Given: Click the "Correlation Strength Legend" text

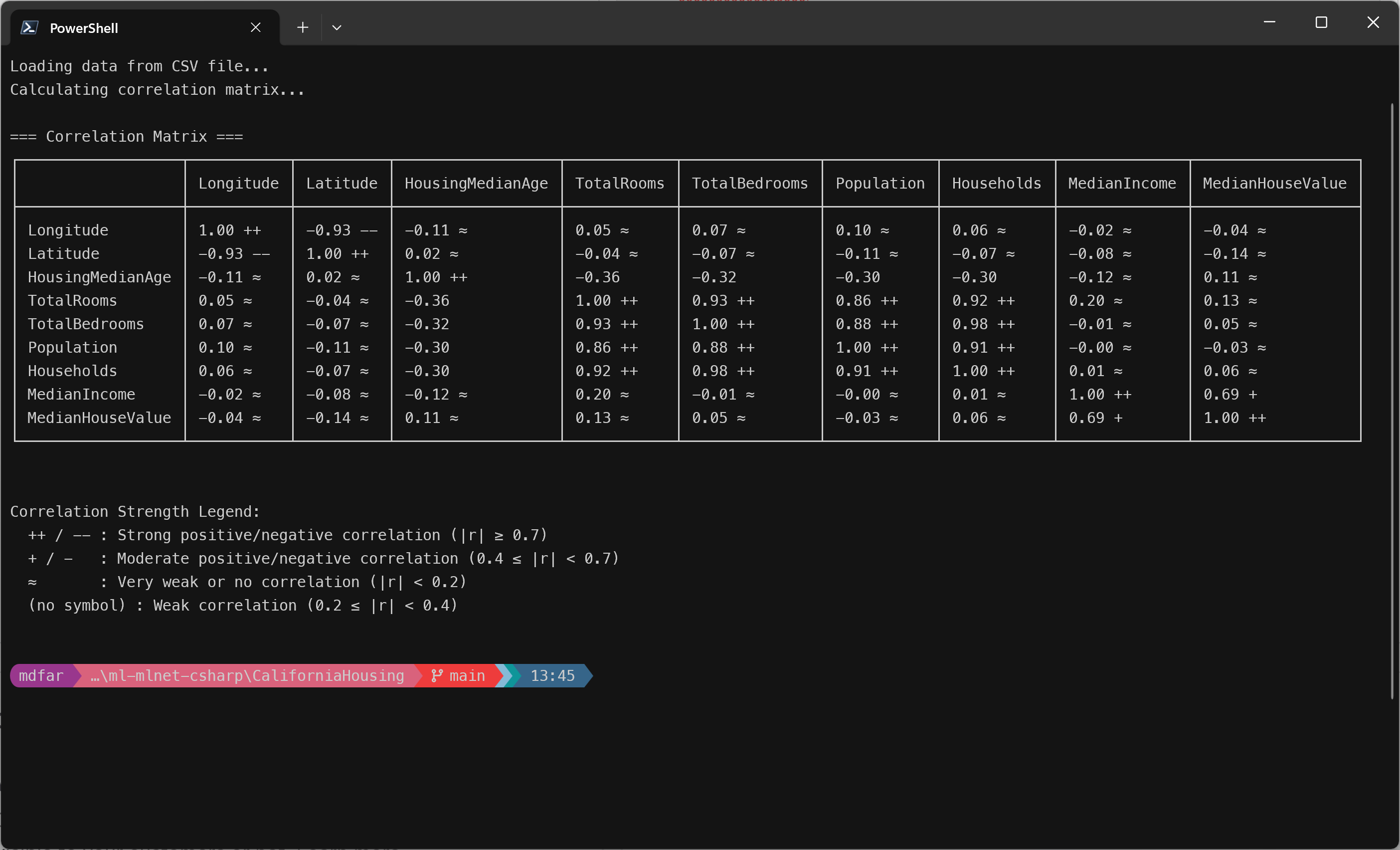Looking at the screenshot, I should (135, 511).
